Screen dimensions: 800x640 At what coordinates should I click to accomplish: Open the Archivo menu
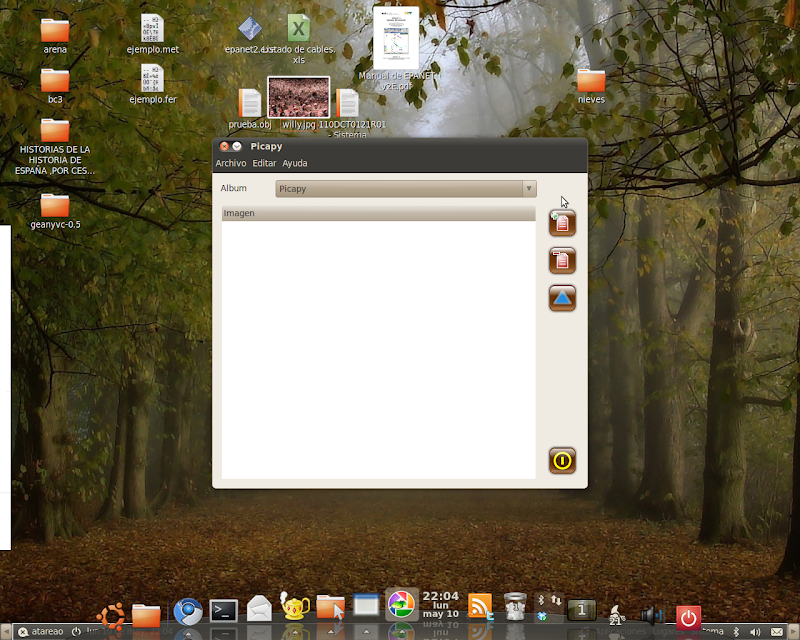pyautogui.click(x=231, y=163)
